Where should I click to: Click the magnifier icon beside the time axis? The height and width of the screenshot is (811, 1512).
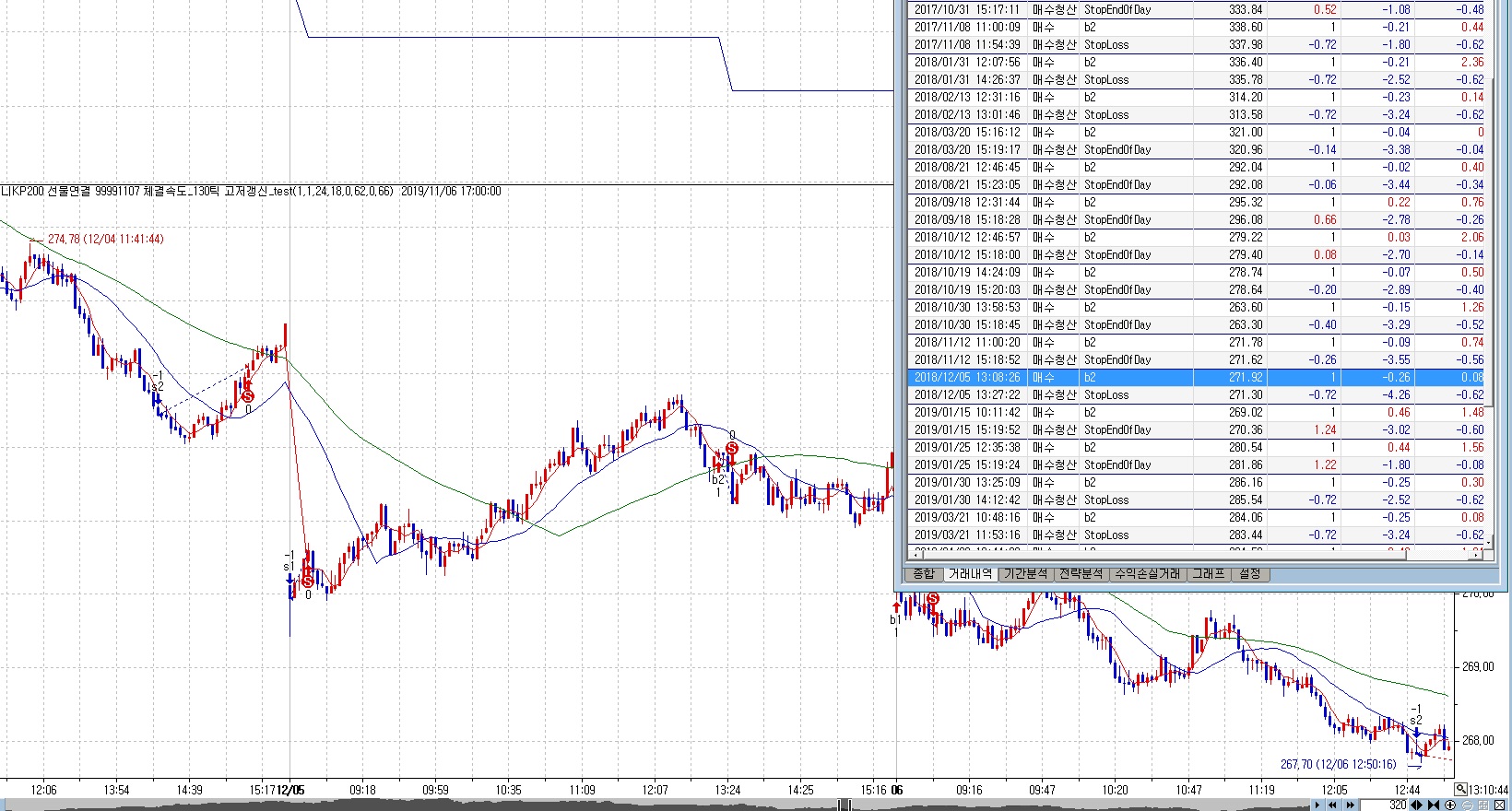pos(1460,789)
